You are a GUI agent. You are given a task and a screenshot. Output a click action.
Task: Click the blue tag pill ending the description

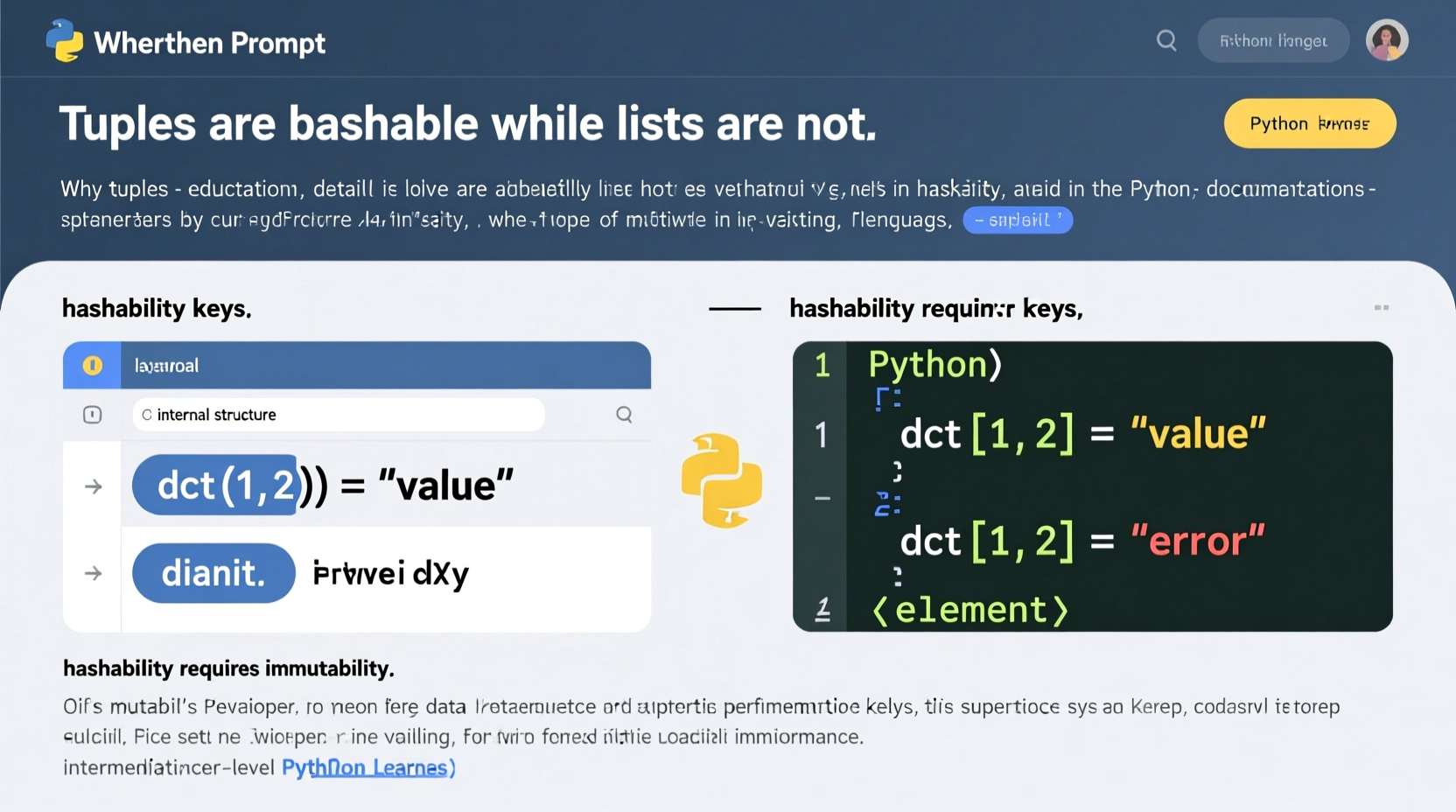pyautogui.click(x=1018, y=220)
